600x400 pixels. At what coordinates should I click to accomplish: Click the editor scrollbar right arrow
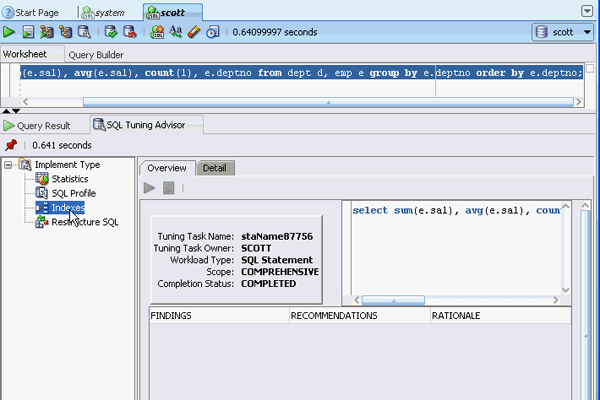coord(579,102)
